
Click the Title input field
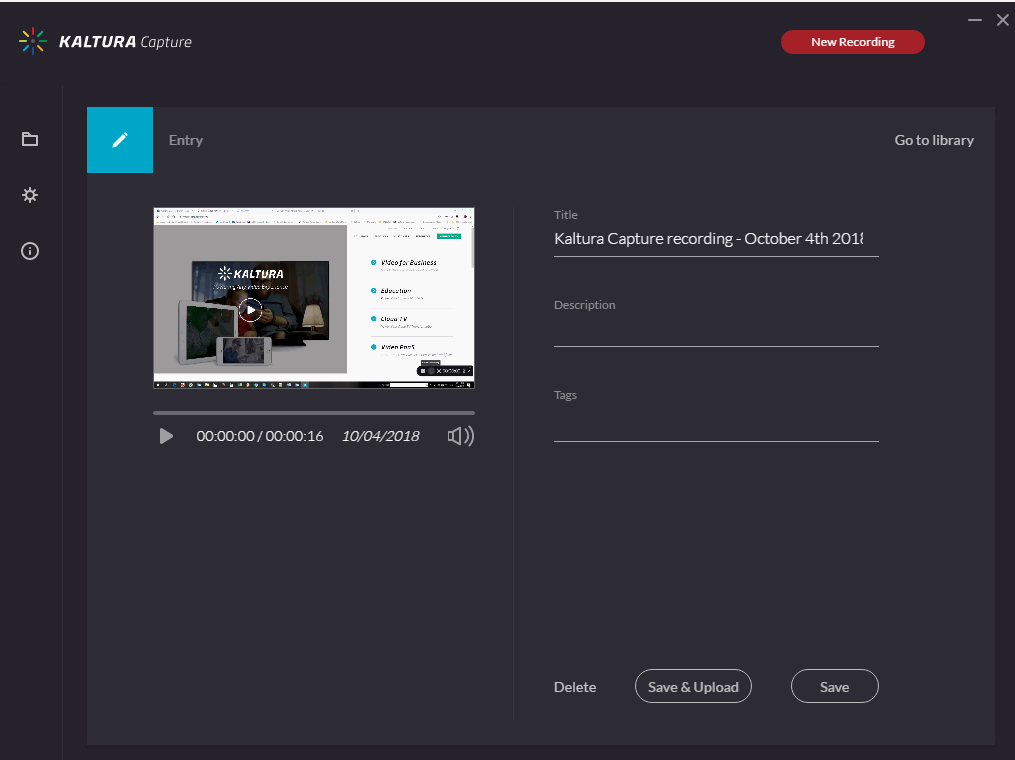(x=716, y=239)
